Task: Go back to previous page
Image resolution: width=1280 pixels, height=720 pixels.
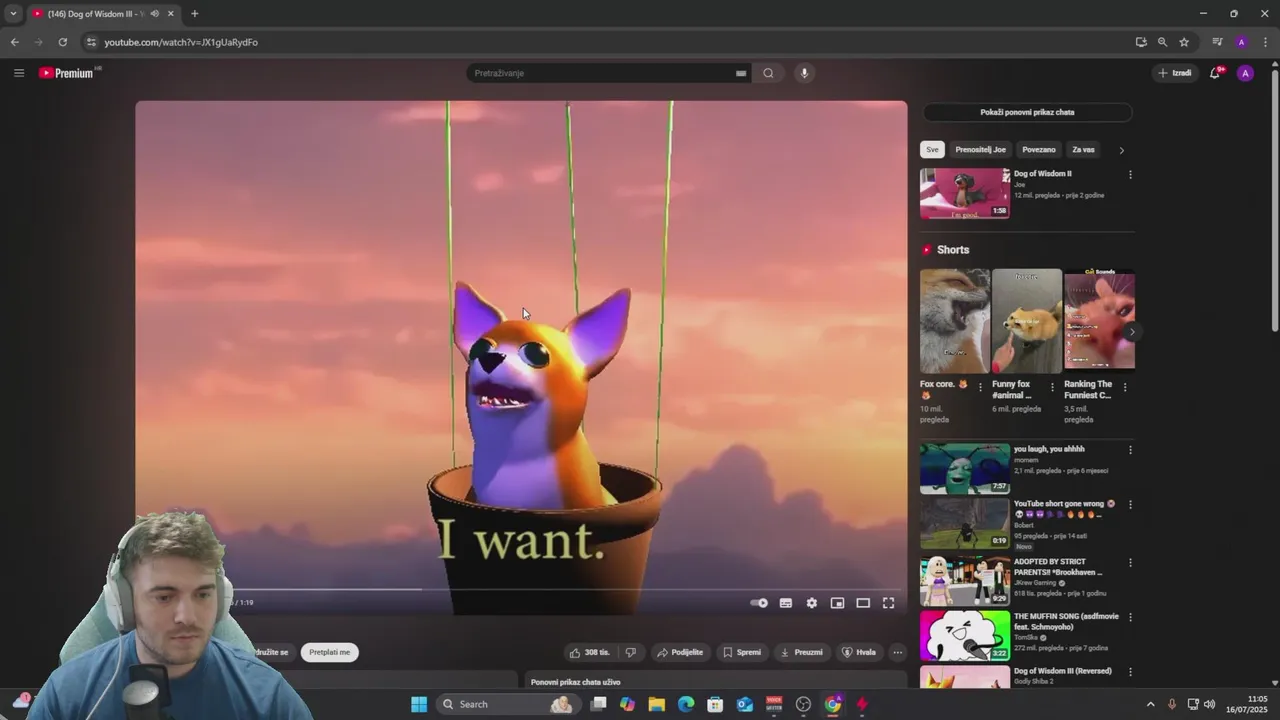Action: 14,42
